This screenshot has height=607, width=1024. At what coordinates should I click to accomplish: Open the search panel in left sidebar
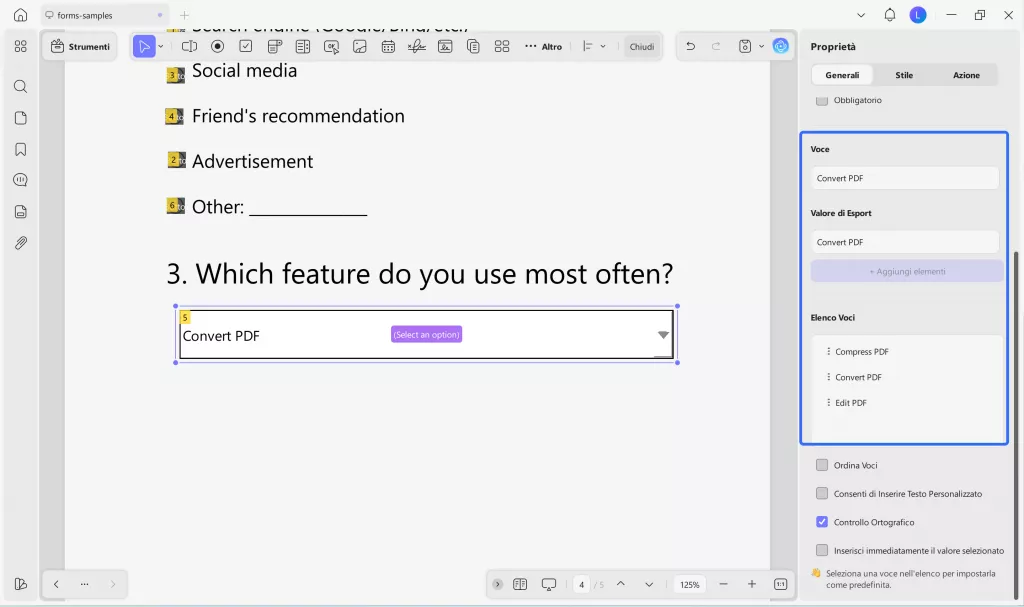(x=20, y=86)
